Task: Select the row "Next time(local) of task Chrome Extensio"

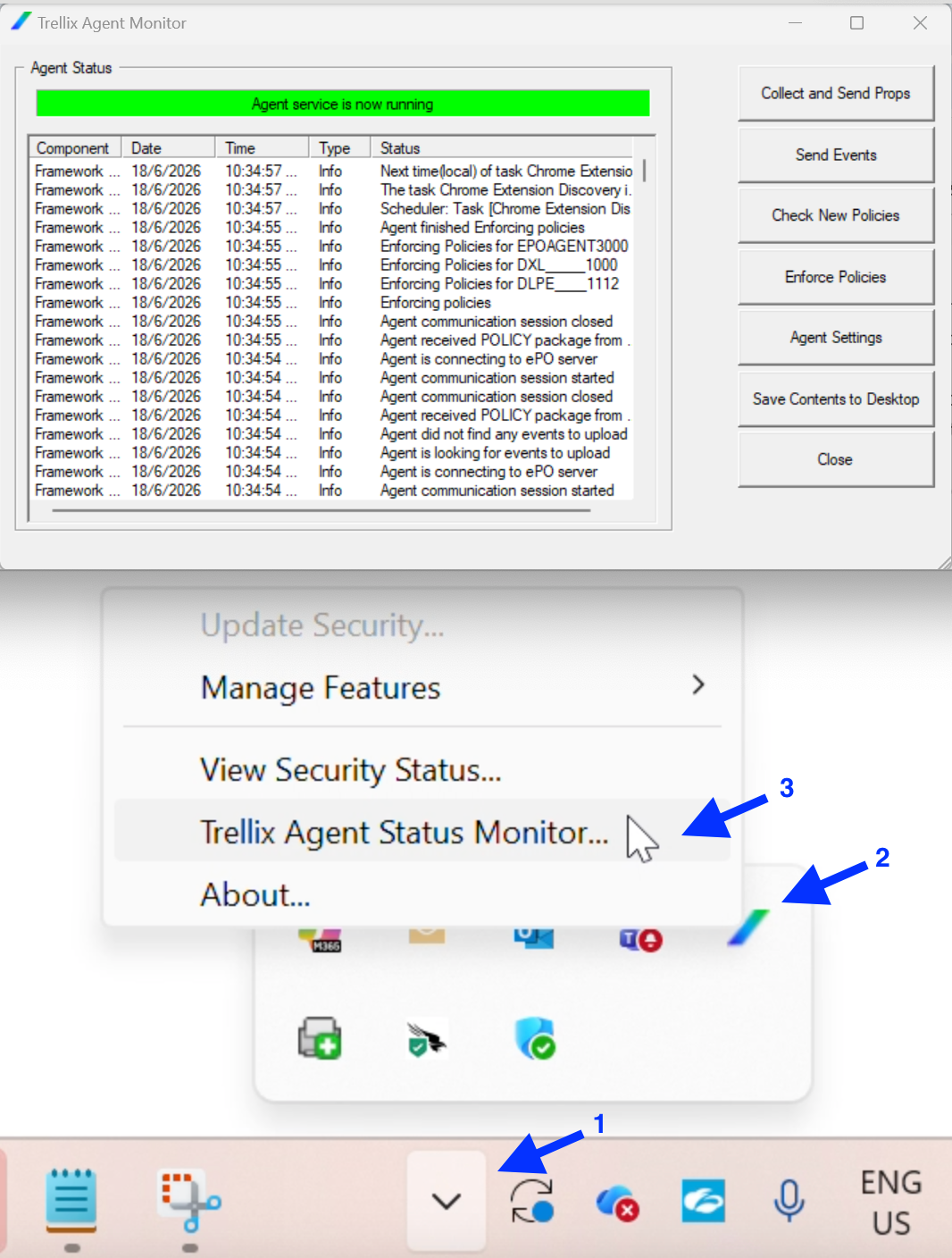Action: [332, 171]
